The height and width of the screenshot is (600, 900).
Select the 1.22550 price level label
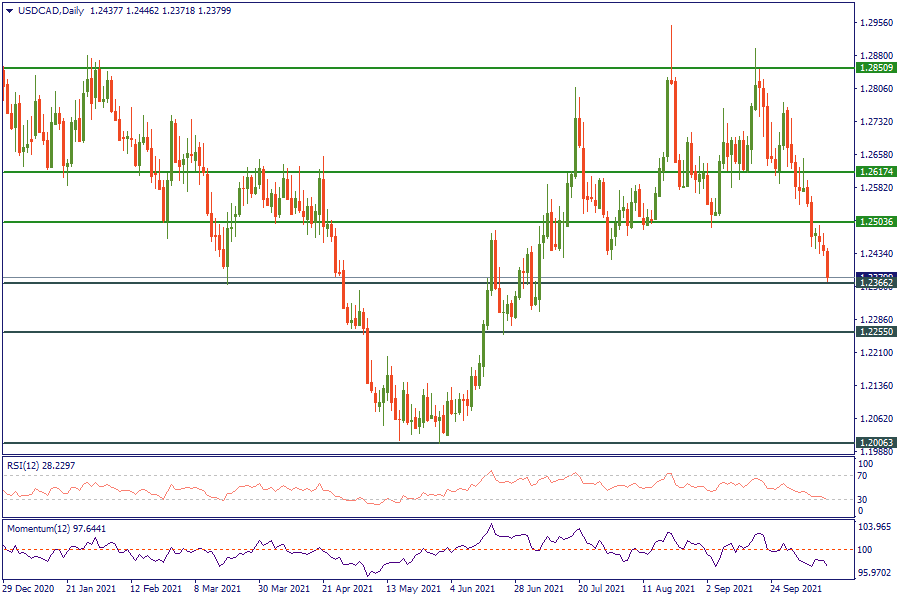point(876,331)
